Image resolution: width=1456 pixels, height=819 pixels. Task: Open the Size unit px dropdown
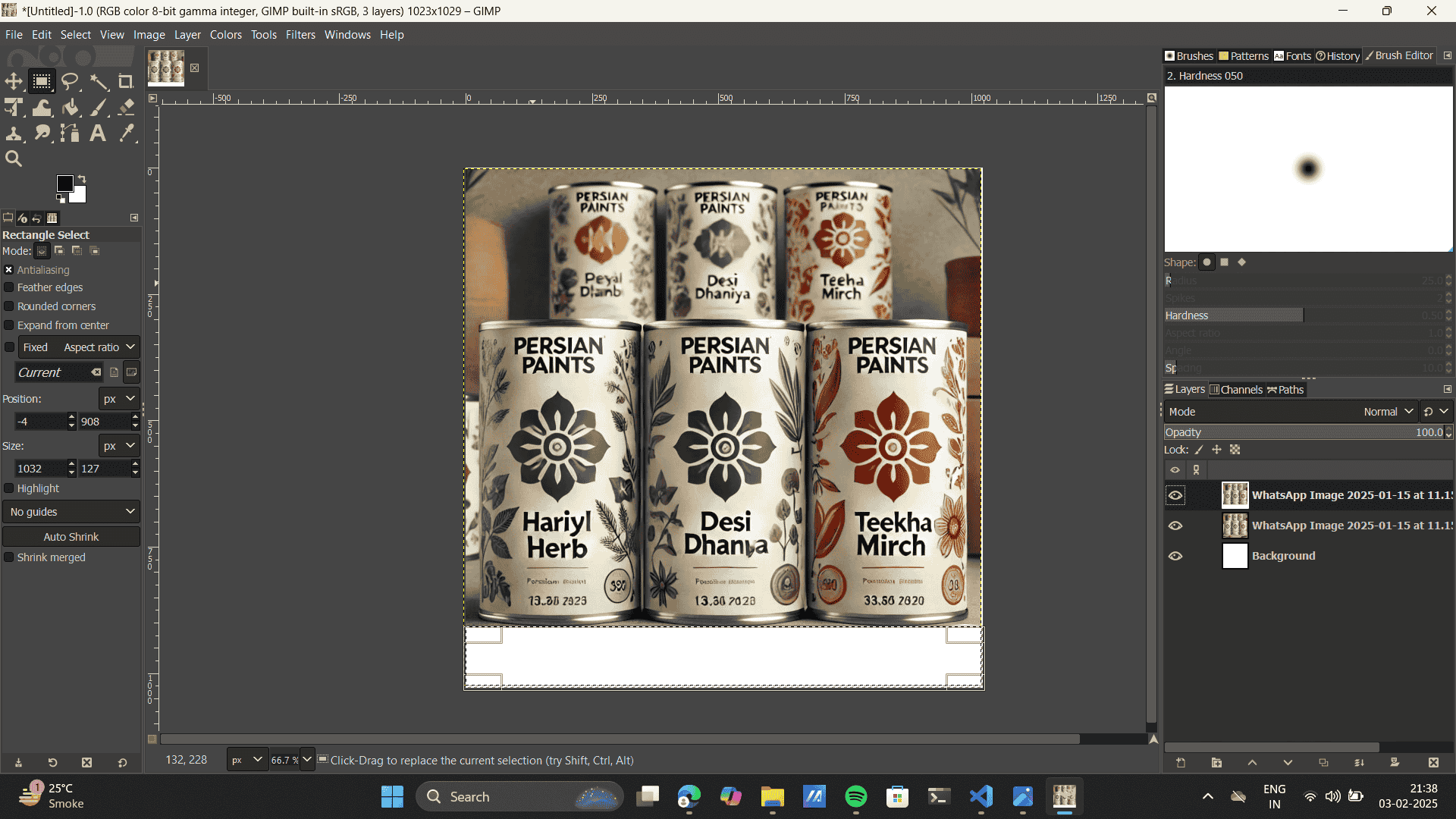(119, 446)
